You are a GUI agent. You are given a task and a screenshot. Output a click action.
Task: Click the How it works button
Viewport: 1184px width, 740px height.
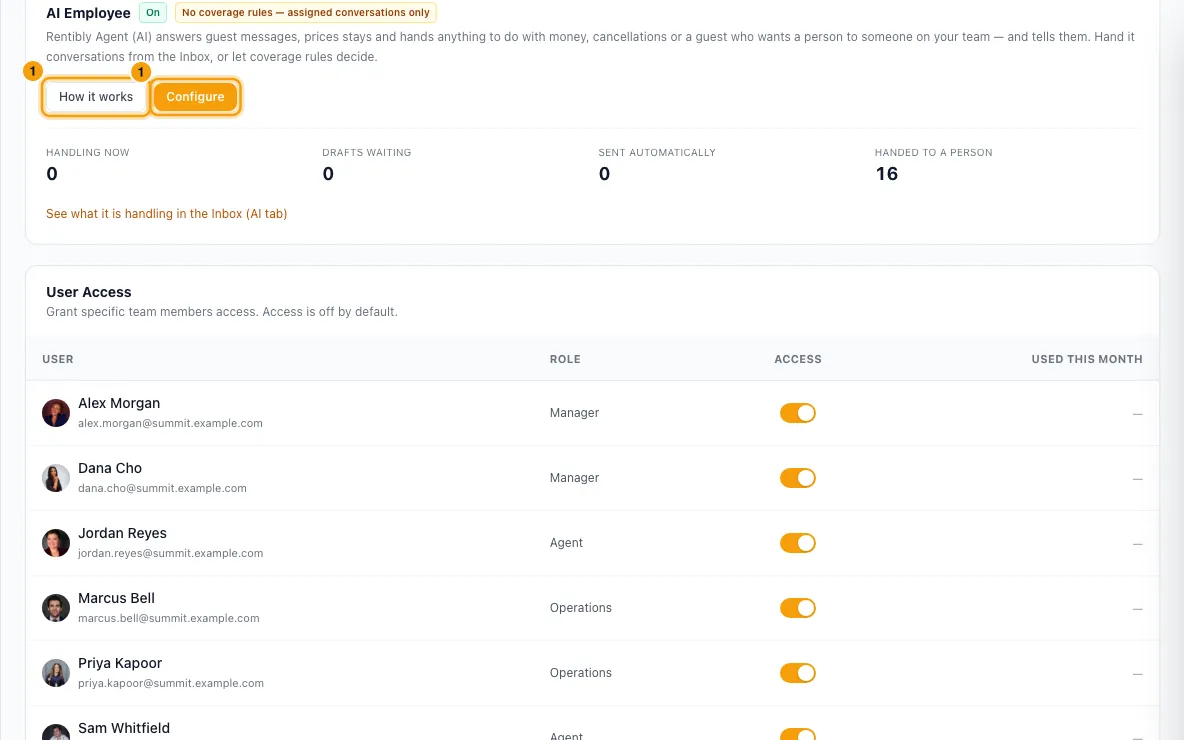[96, 97]
